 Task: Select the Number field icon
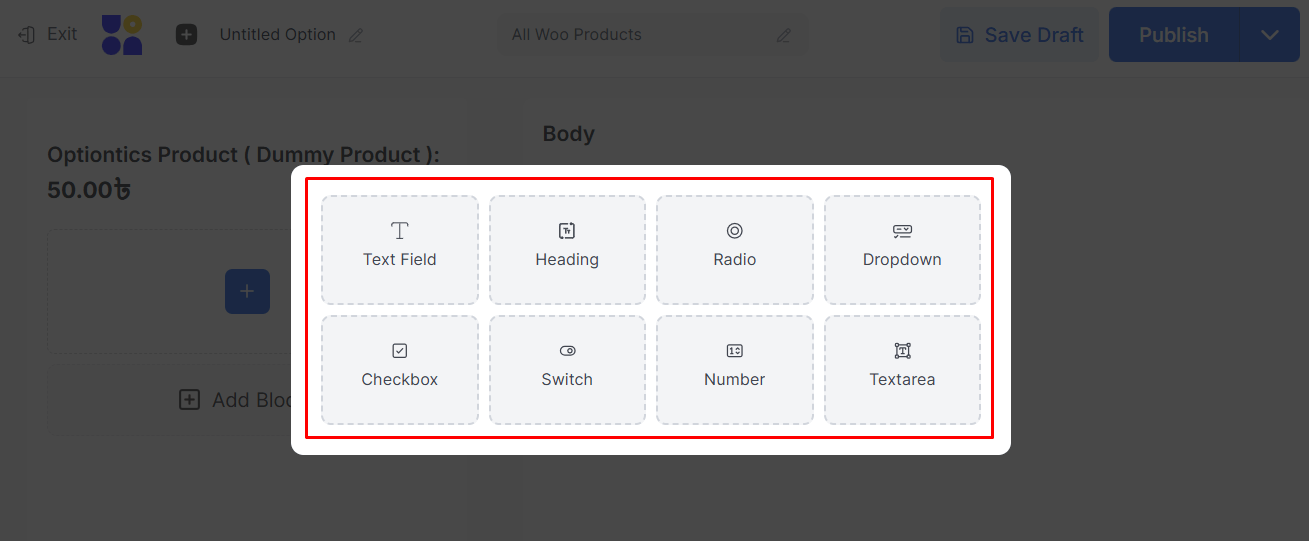(734, 351)
